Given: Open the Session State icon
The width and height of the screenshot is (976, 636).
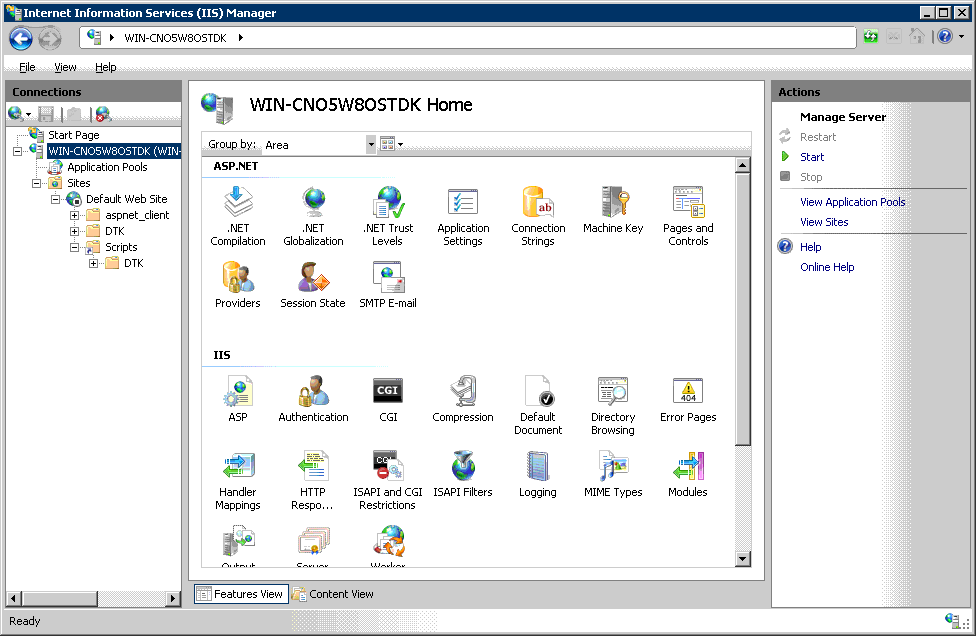Looking at the screenshot, I should (313, 278).
